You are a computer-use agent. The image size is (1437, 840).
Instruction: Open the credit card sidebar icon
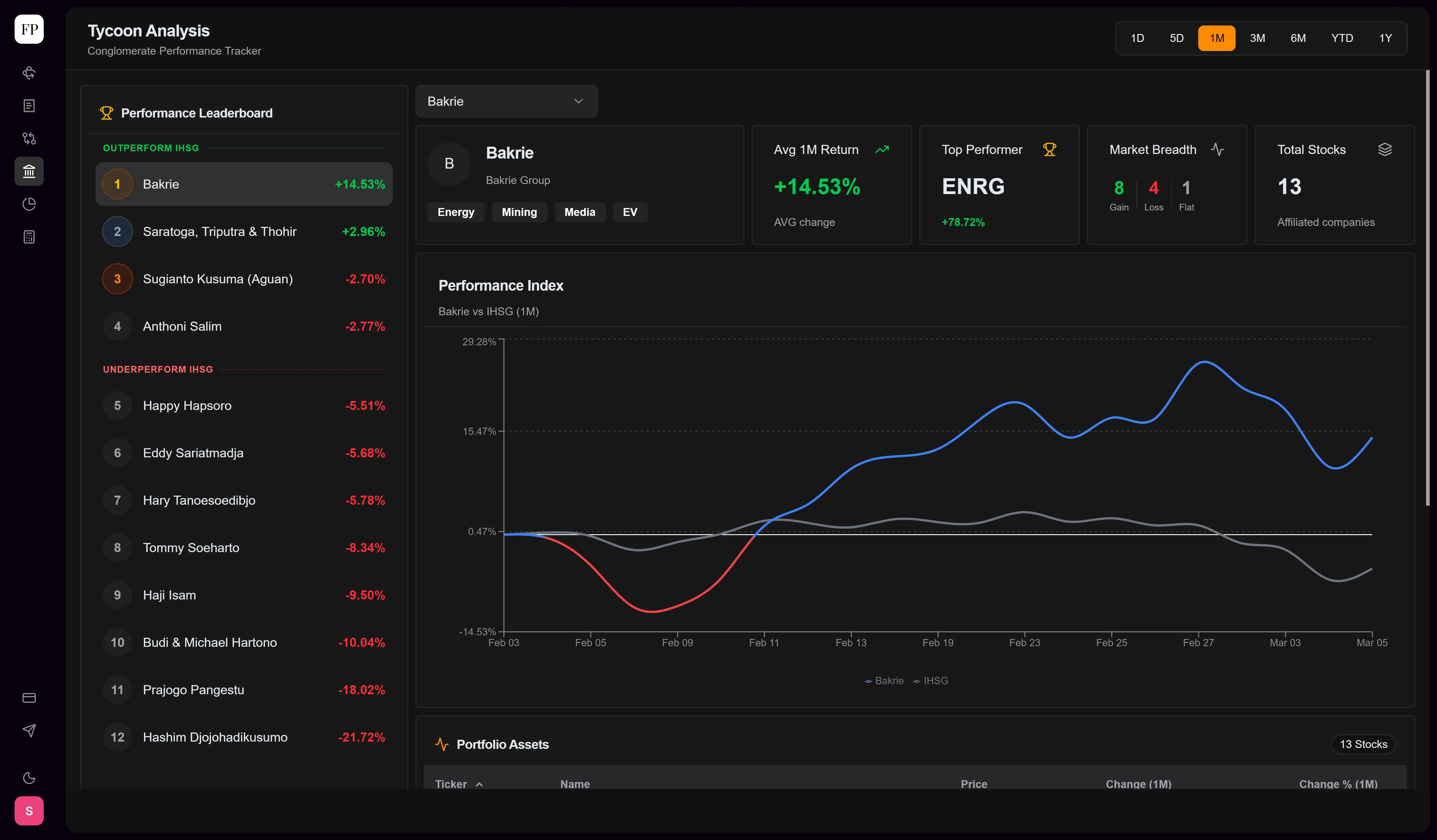[29, 698]
